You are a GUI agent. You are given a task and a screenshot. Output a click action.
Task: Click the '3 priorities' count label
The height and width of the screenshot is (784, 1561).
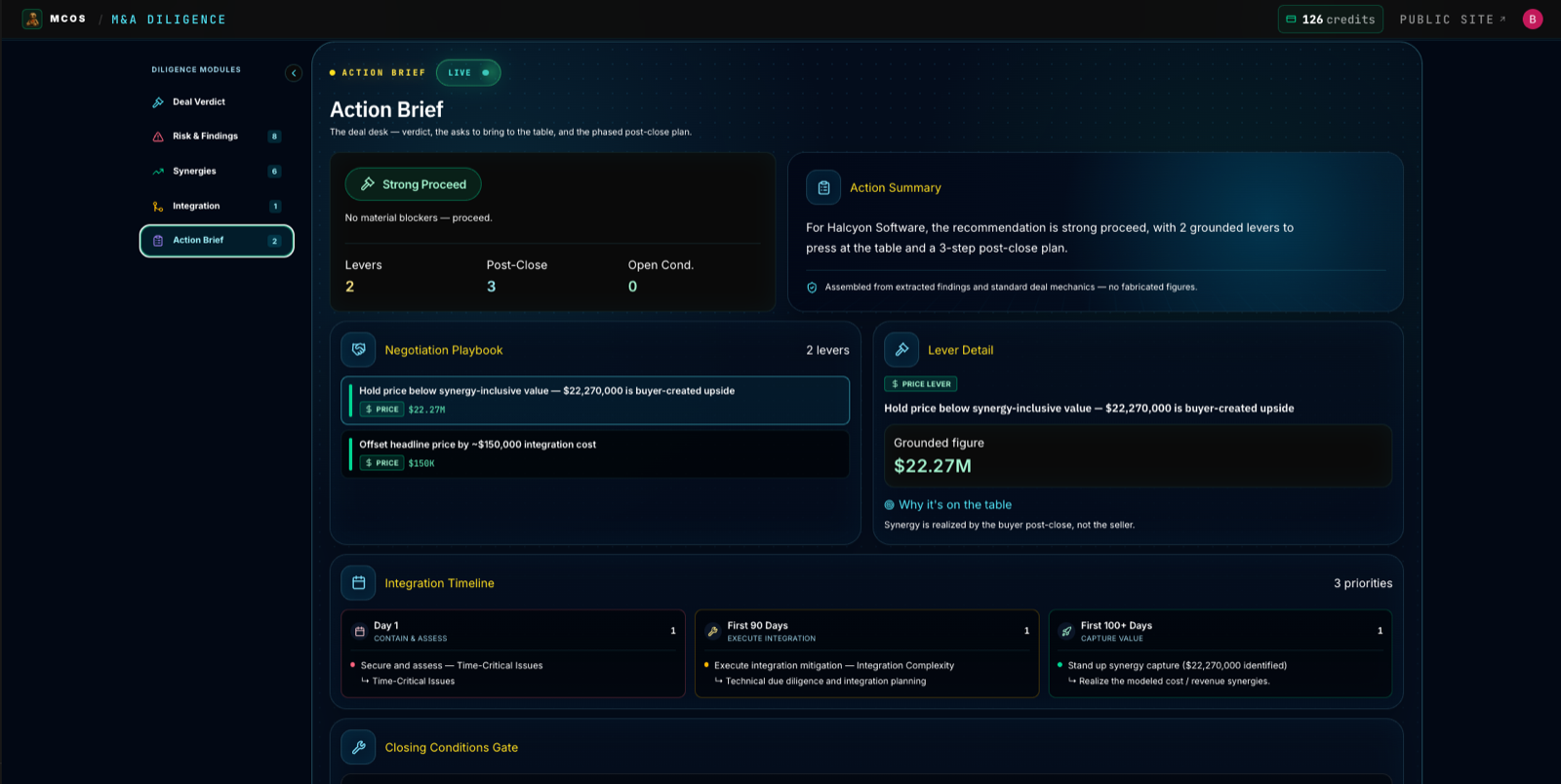pos(1363,584)
